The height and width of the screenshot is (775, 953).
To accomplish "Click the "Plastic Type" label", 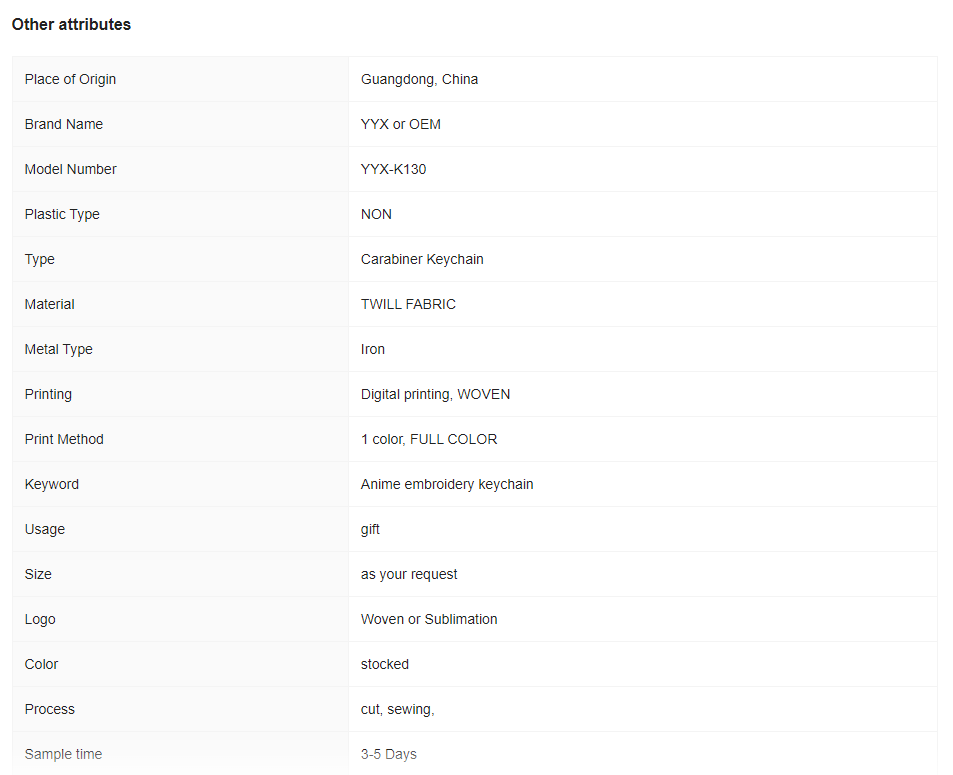I will click(x=62, y=214).
